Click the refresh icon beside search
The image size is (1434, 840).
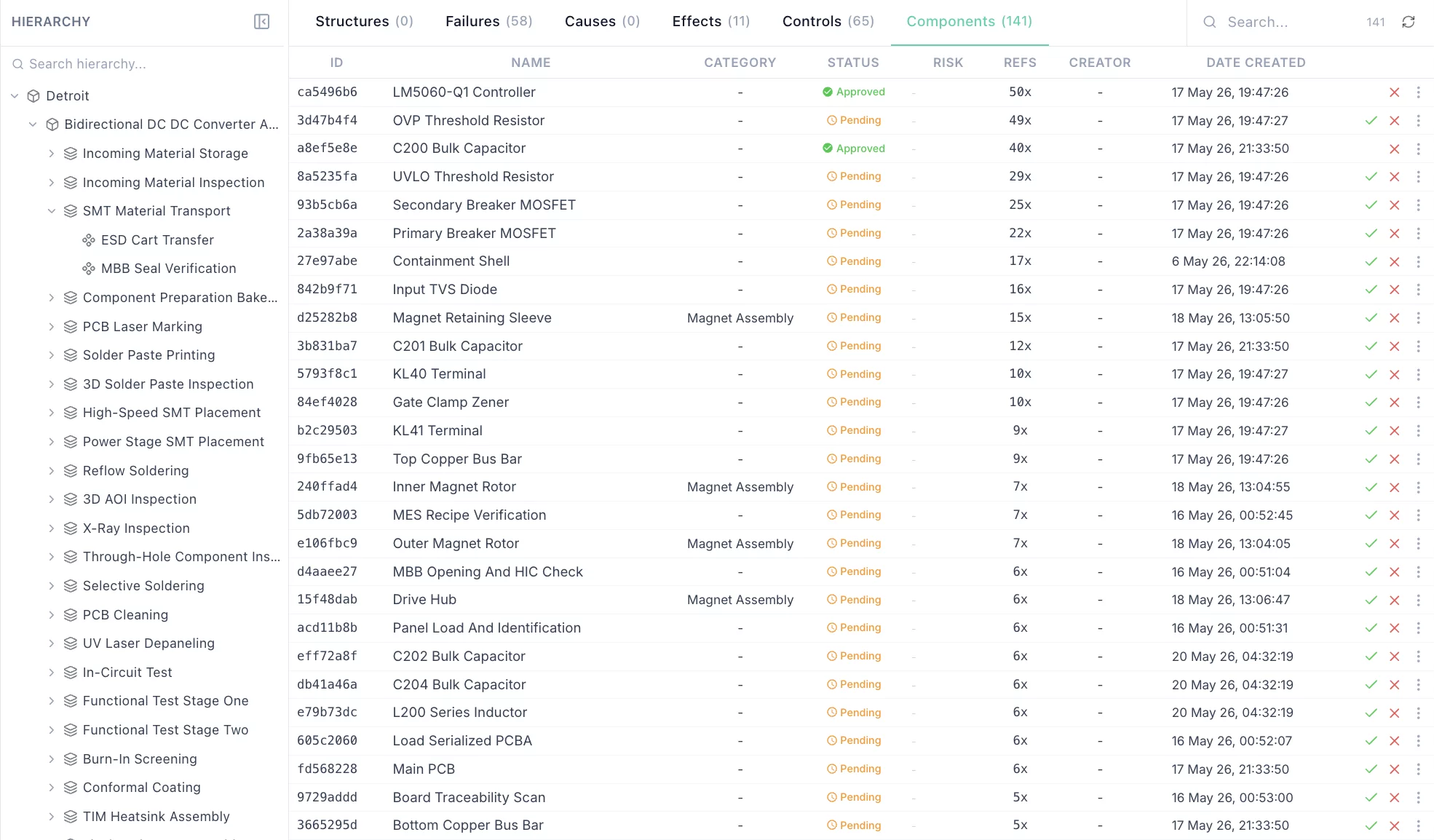tap(1409, 22)
